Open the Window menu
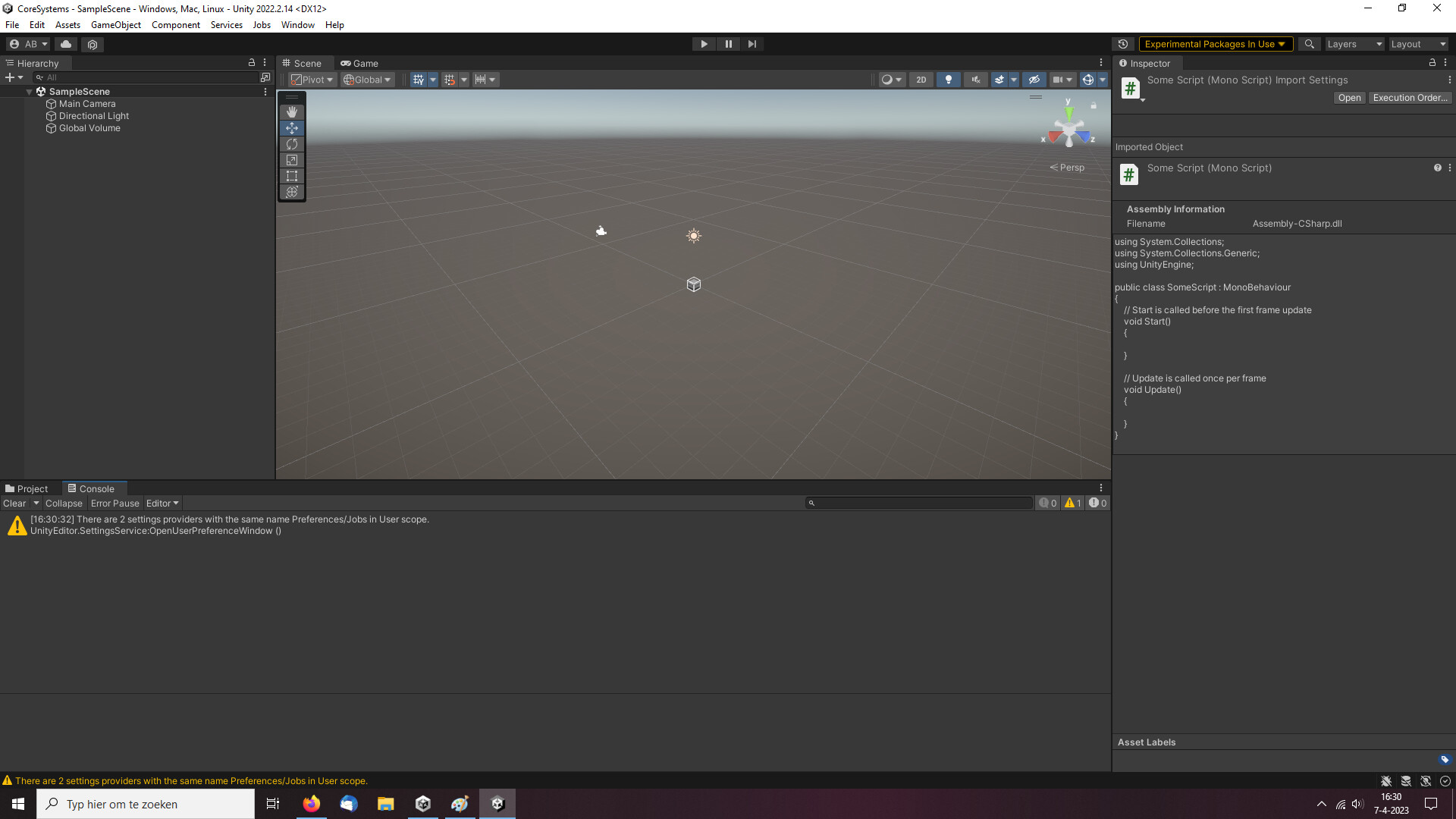The width and height of the screenshot is (1456, 819). [x=298, y=25]
